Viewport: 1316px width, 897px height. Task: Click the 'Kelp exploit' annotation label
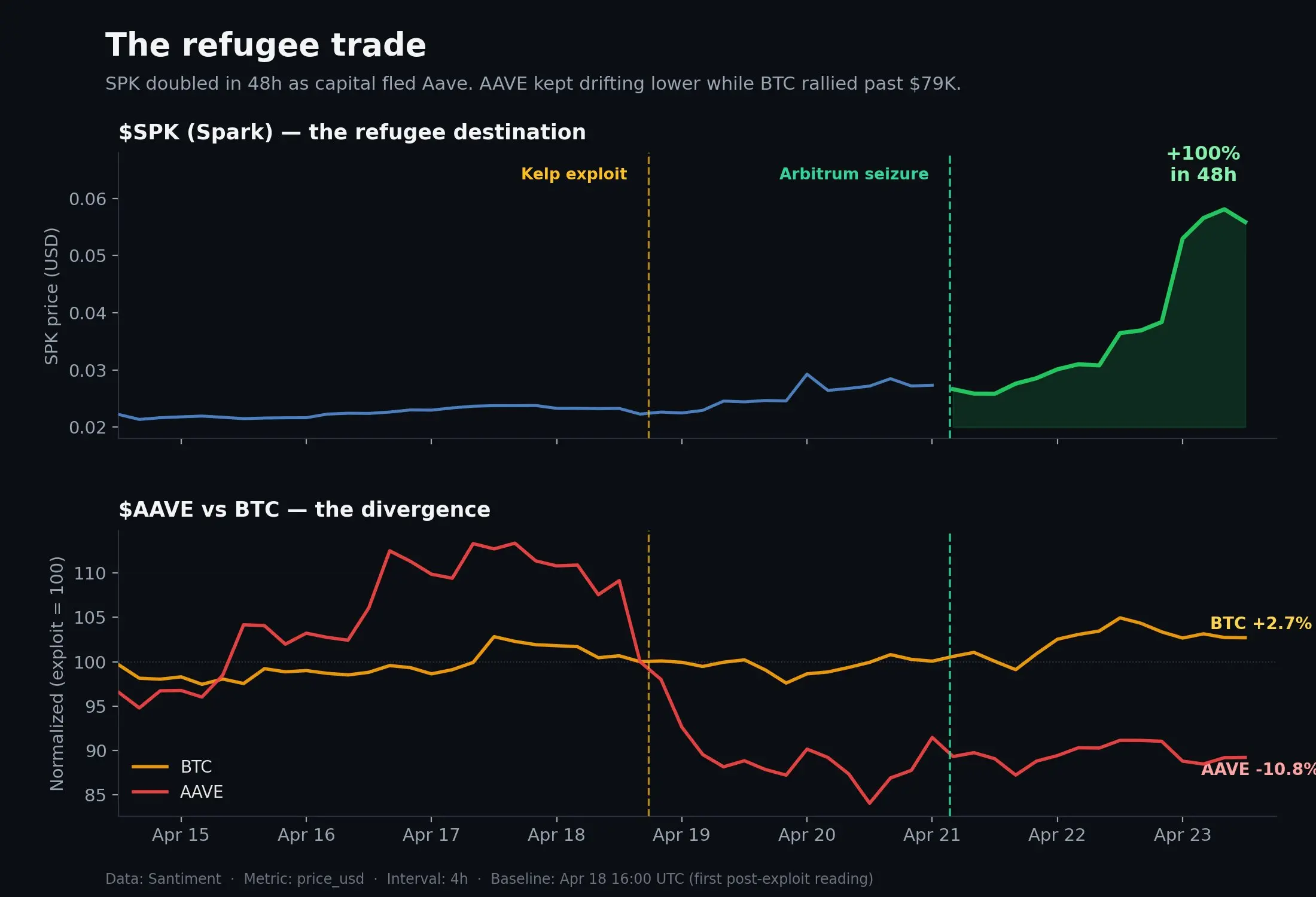click(x=574, y=174)
